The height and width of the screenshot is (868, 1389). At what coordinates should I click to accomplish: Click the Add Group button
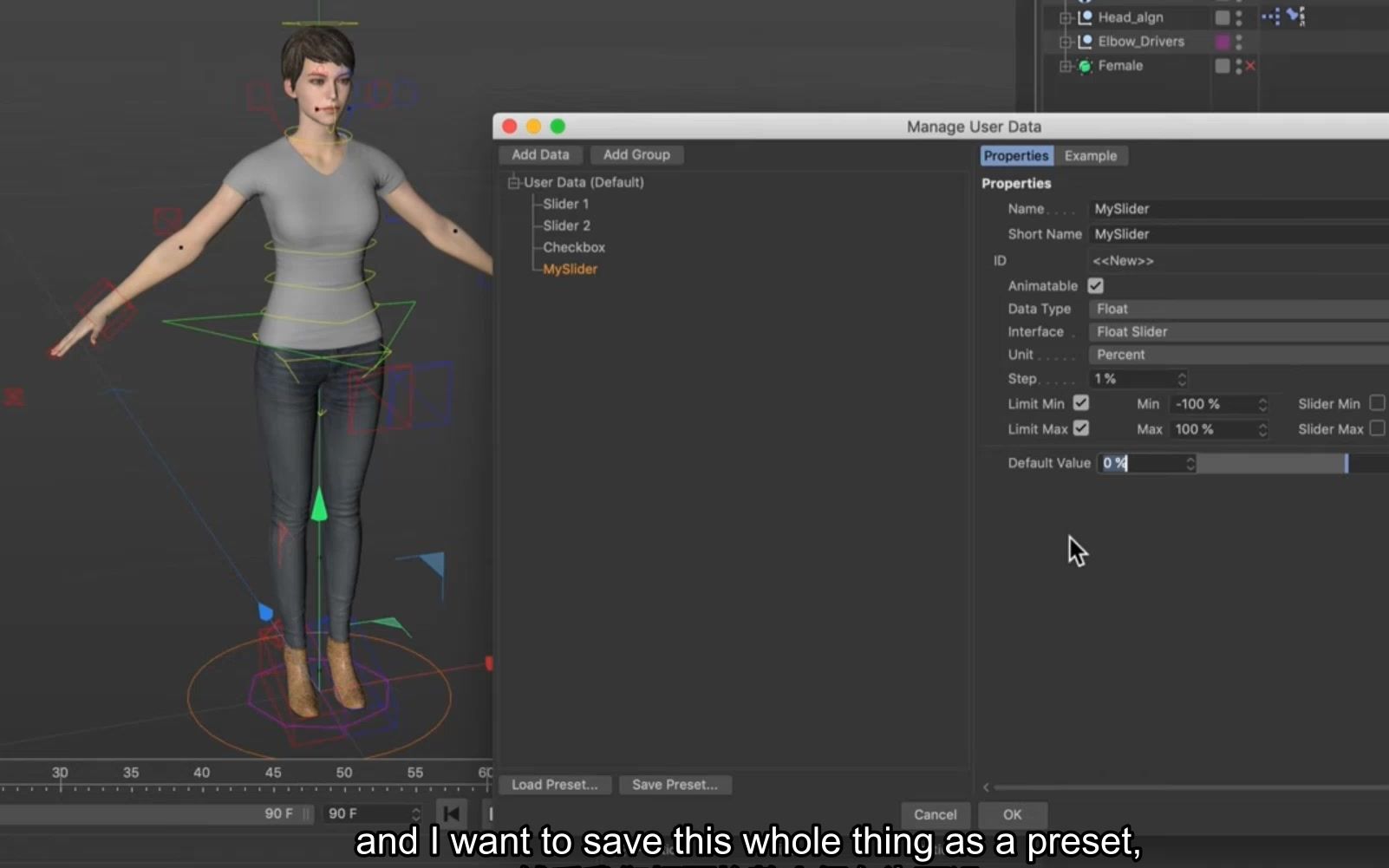(636, 154)
